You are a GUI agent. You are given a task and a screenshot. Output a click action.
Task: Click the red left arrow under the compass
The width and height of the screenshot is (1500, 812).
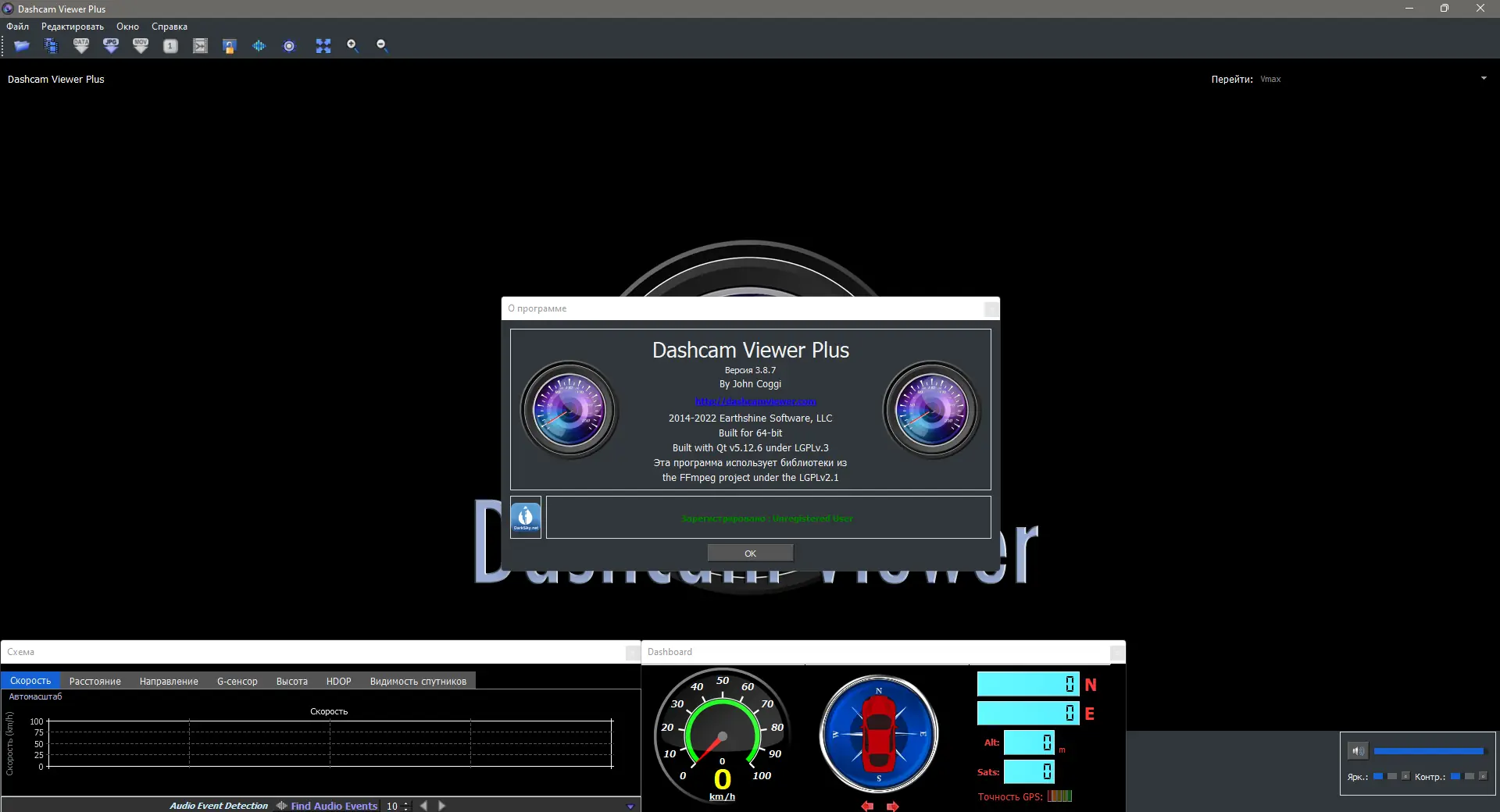click(x=867, y=806)
